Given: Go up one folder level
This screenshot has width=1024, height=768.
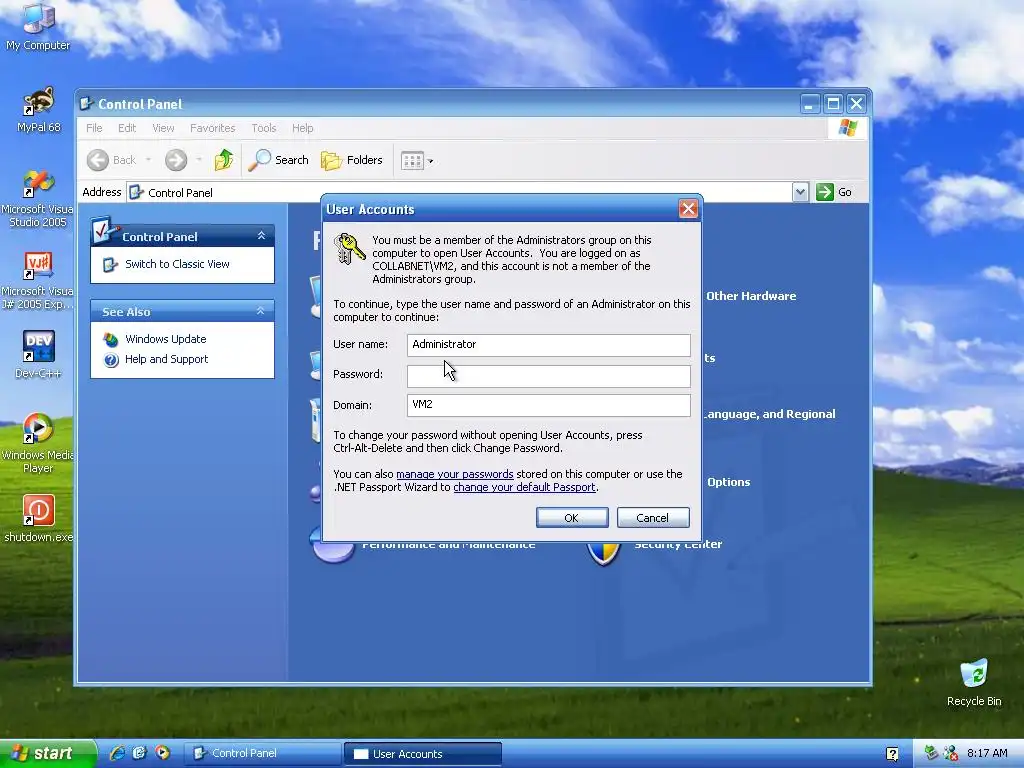Looking at the screenshot, I should (224, 160).
